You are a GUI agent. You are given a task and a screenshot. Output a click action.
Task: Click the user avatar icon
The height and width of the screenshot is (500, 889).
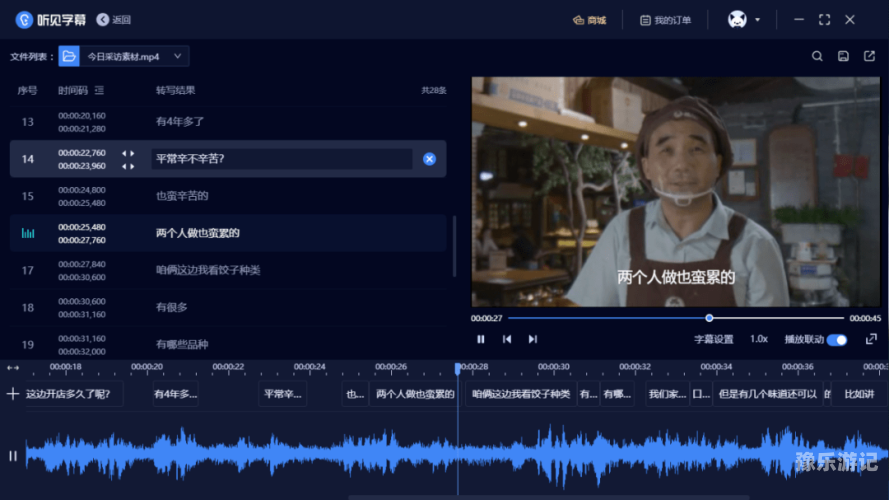pos(737,20)
